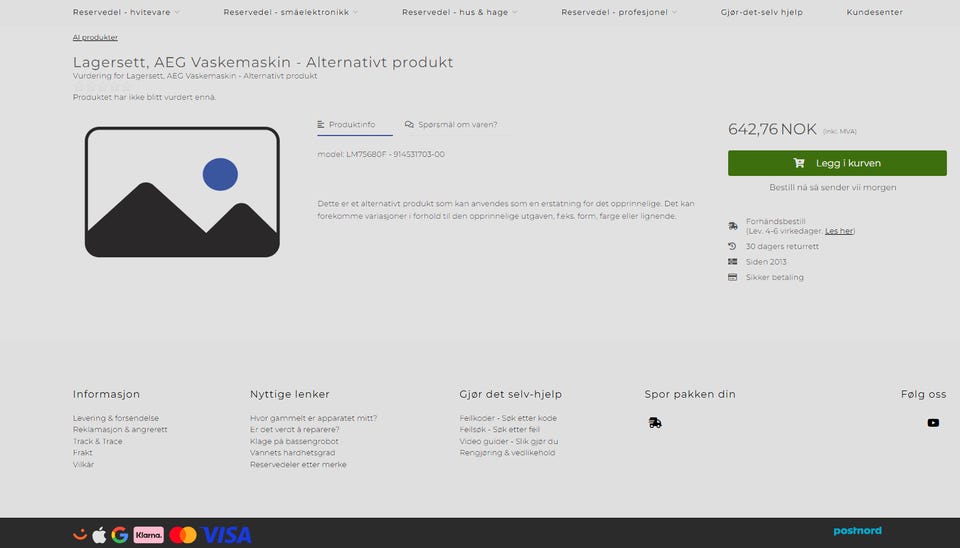Click the credit card Sikker betaling icon
This screenshot has width=960, height=548.
point(732,277)
